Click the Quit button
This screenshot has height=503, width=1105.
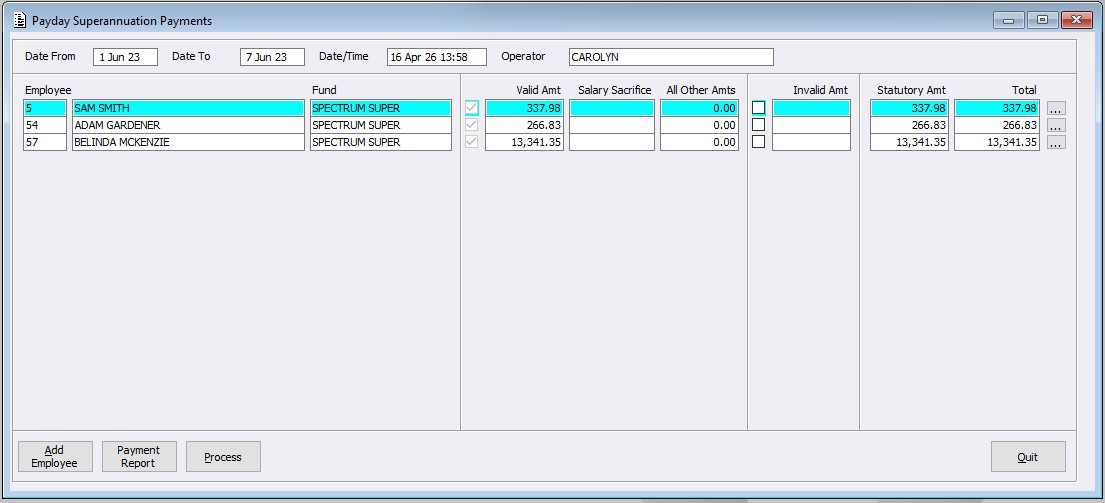[x=1027, y=457]
